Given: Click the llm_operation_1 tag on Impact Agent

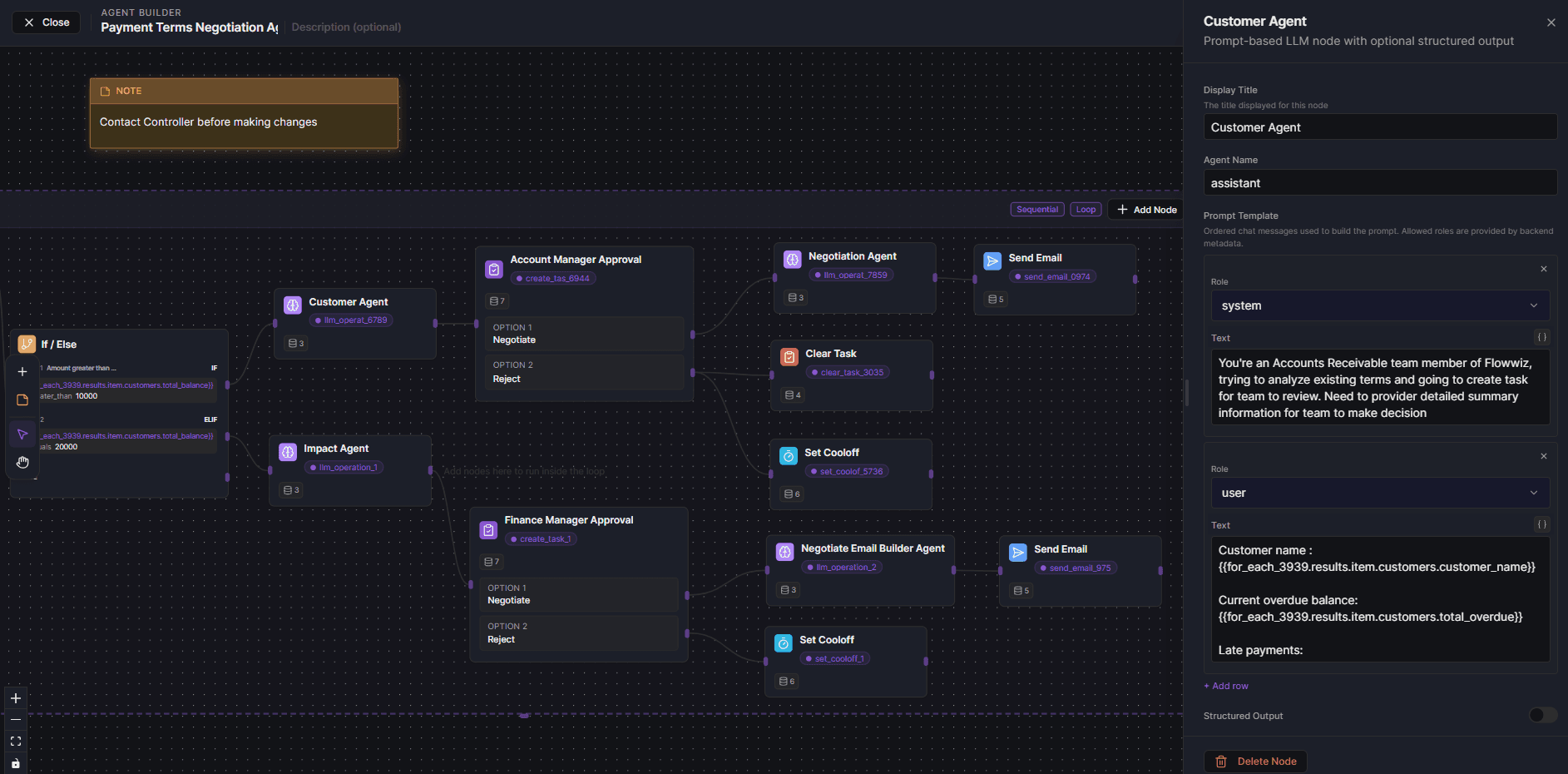Looking at the screenshot, I should tap(344, 468).
